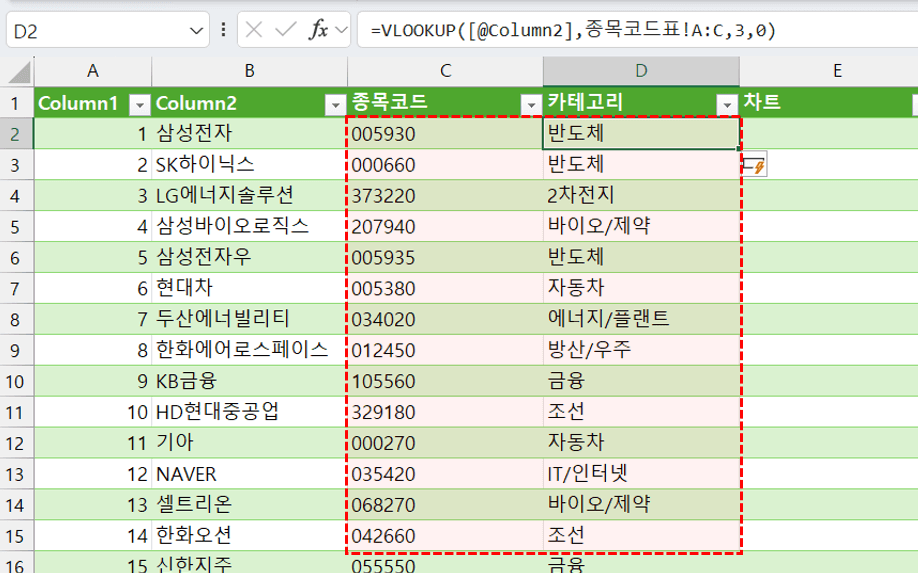Image resolution: width=918 pixels, height=573 pixels.
Task: Select row 12 header
Action: 16,443
